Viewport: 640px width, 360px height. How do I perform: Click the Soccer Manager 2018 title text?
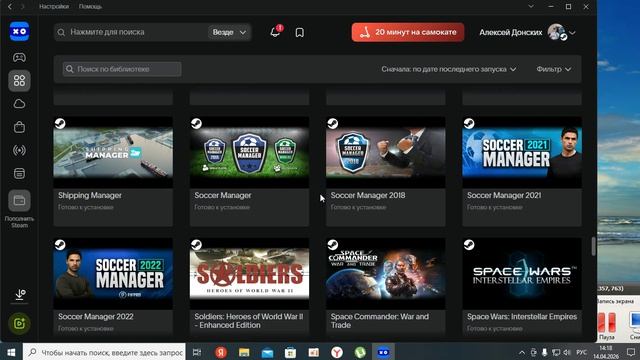368,196
